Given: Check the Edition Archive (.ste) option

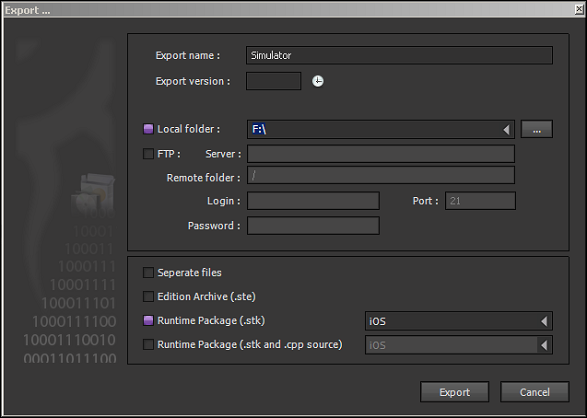Looking at the screenshot, I should tap(148, 296).
